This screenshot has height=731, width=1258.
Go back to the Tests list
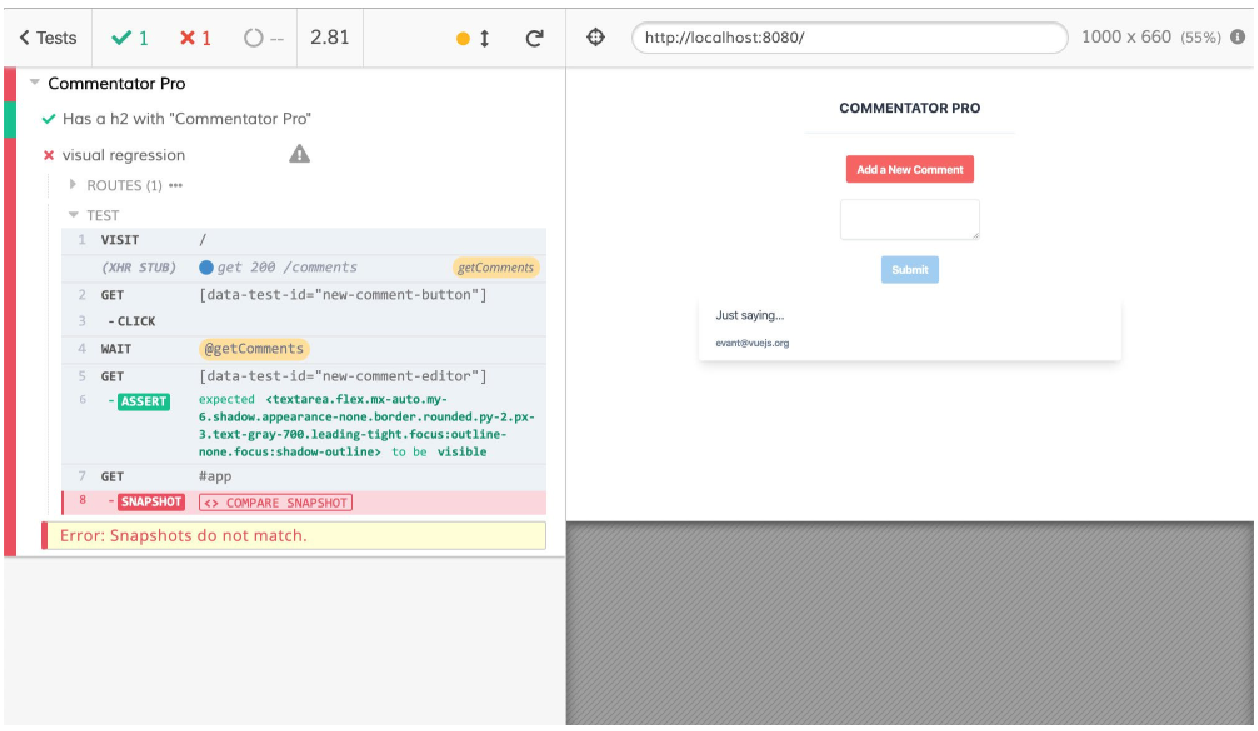48,38
